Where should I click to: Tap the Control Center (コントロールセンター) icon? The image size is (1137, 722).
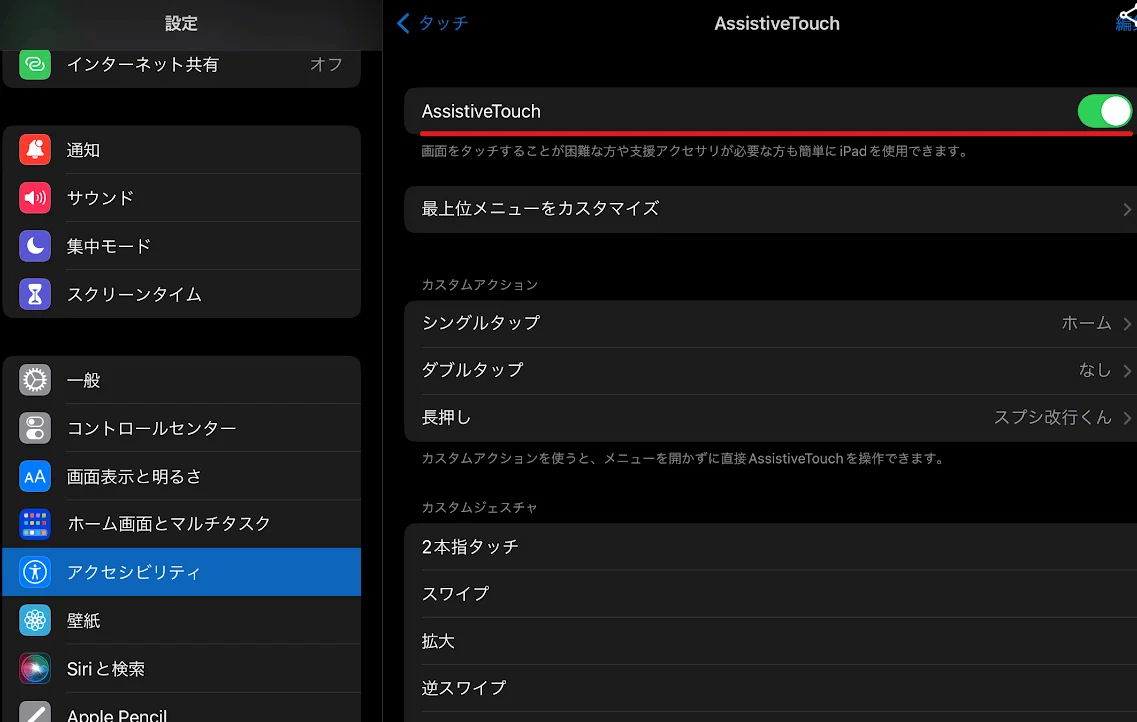(35, 428)
